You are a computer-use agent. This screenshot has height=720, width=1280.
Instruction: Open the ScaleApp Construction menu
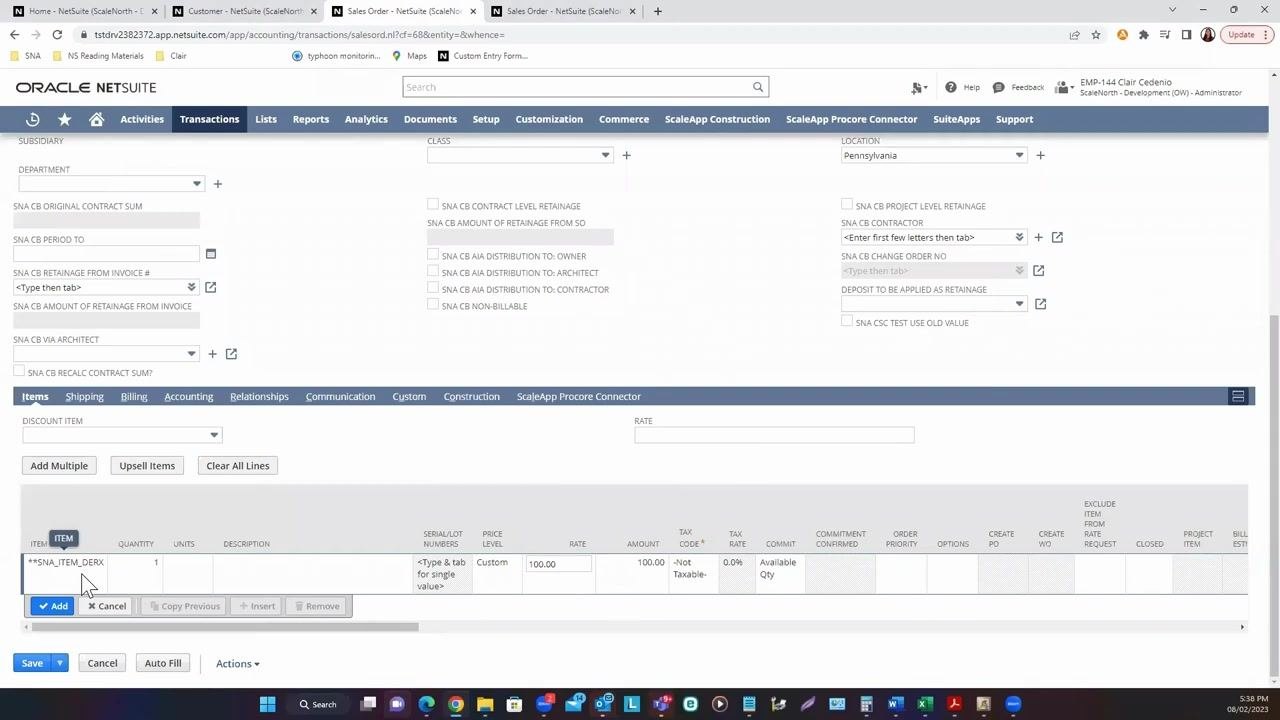click(717, 119)
